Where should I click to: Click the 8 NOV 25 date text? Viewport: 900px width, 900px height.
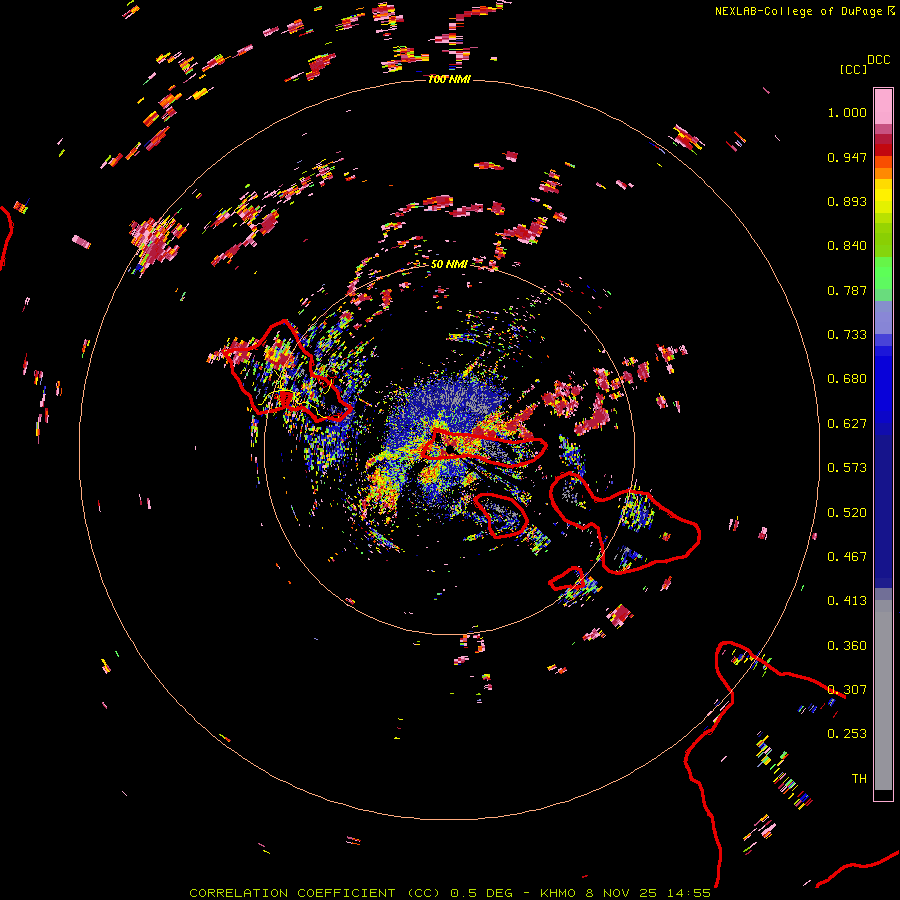[x=621, y=893]
